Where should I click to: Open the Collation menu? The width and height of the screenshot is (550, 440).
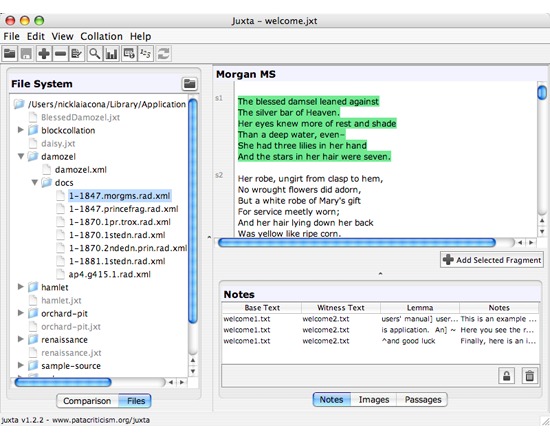click(101, 36)
